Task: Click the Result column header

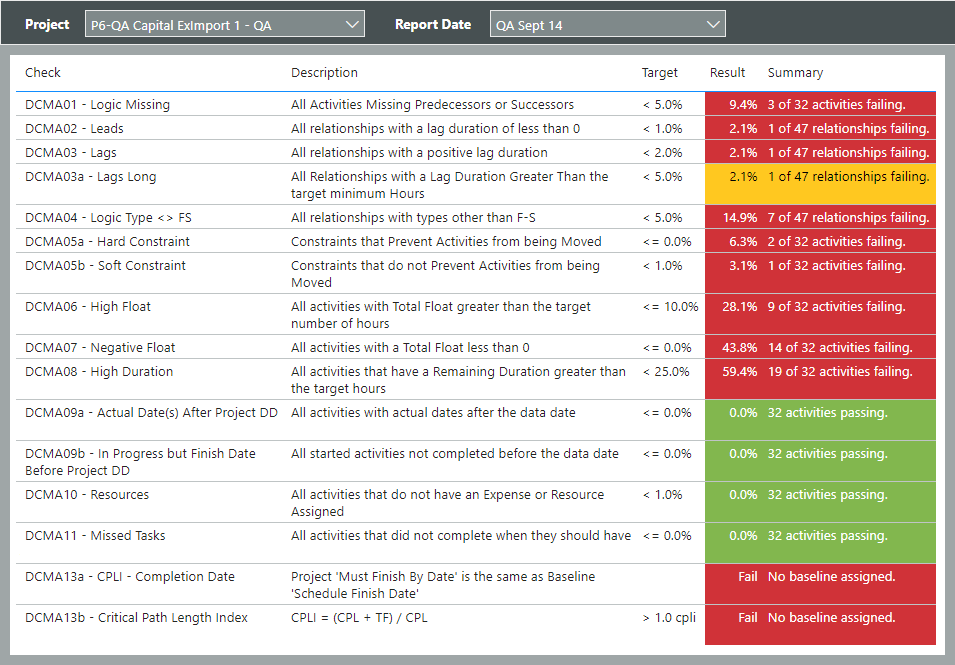Action: click(x=727, y=73)
